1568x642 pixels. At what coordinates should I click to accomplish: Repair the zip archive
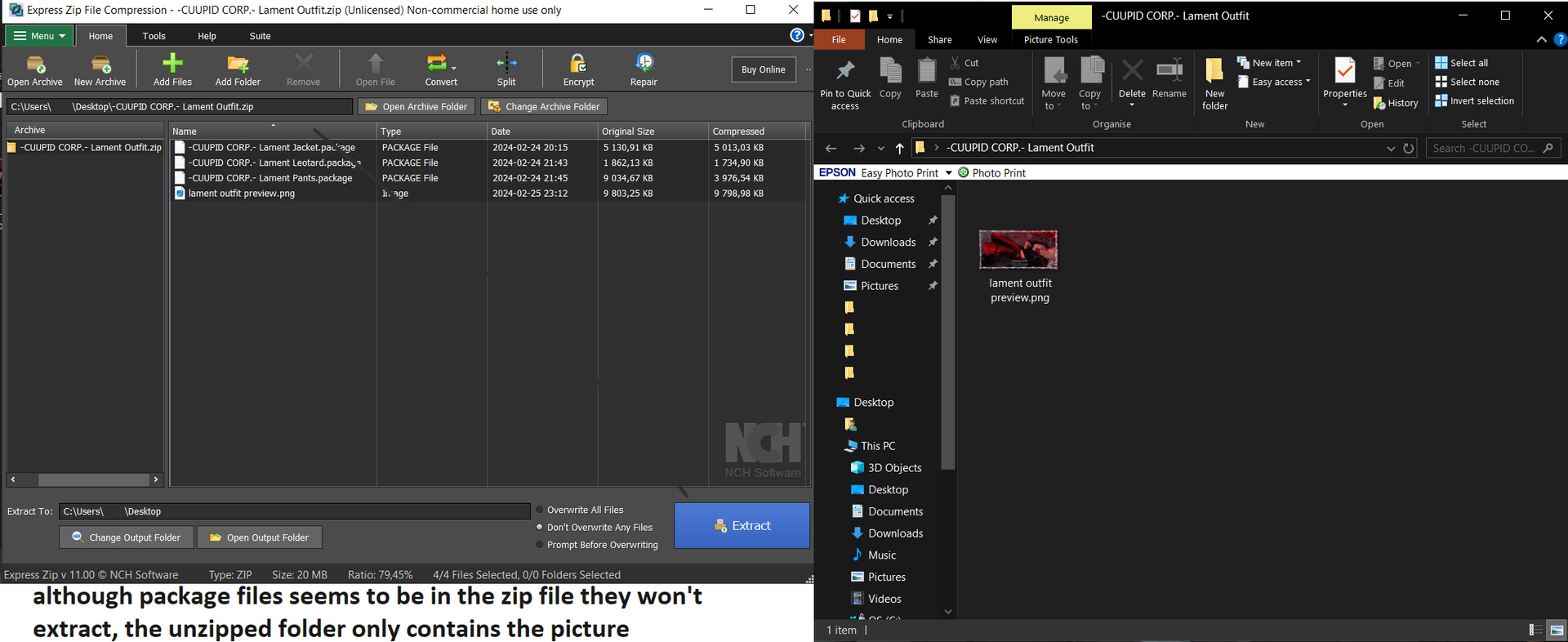[x=644, y=70]
